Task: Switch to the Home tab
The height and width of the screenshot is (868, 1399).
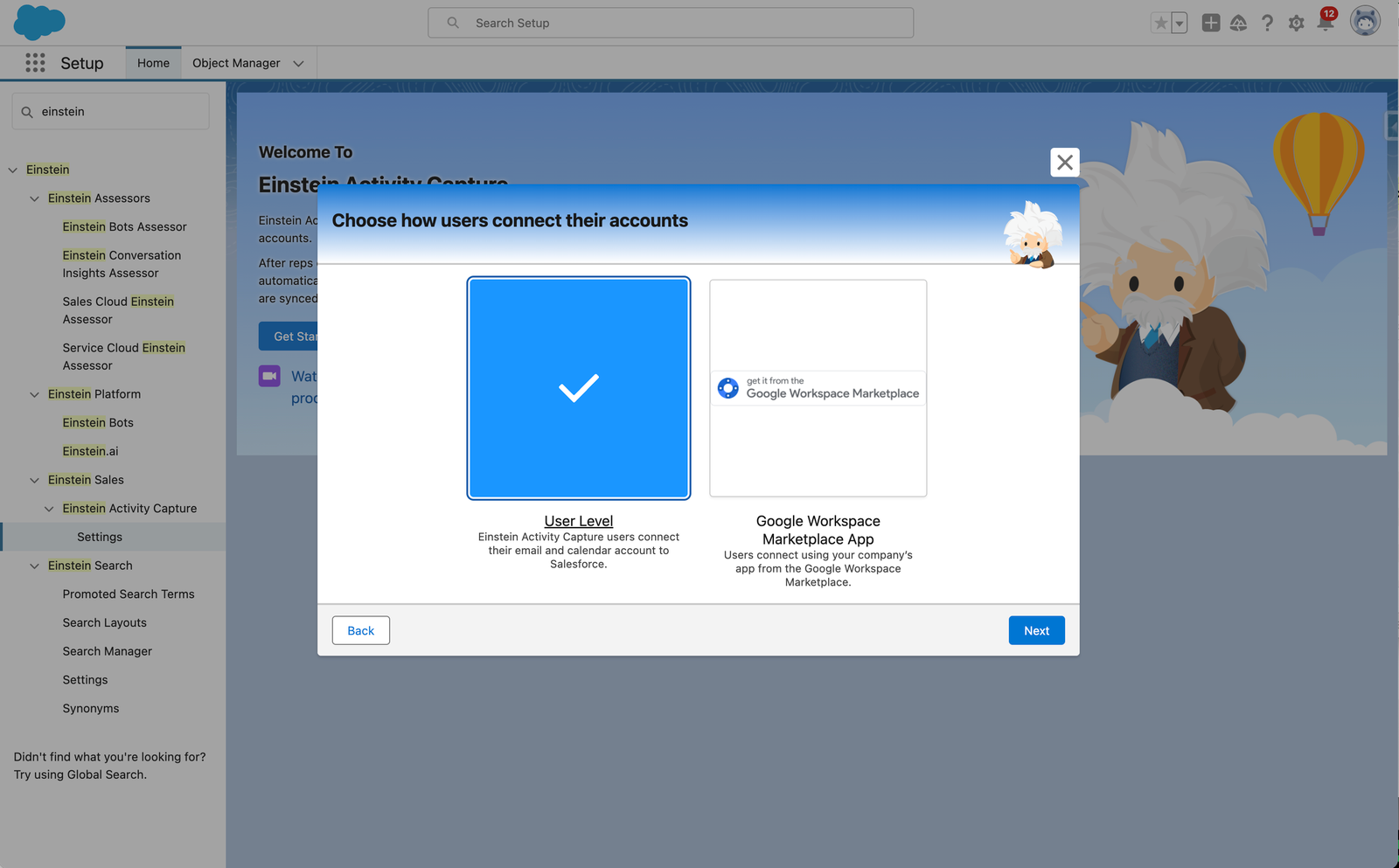Action: tap(153, 63)
